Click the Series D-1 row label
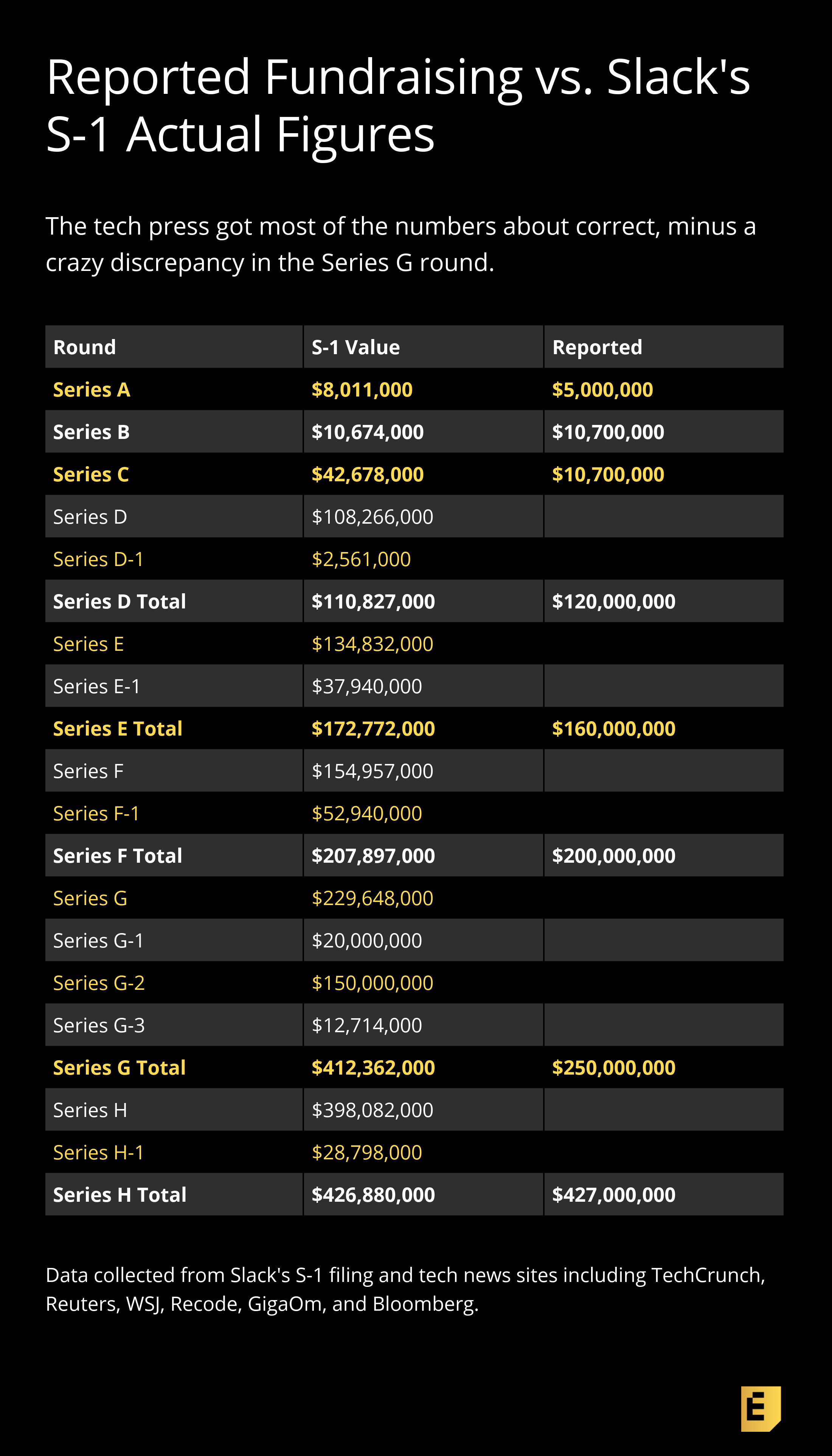 pos(98,558)
